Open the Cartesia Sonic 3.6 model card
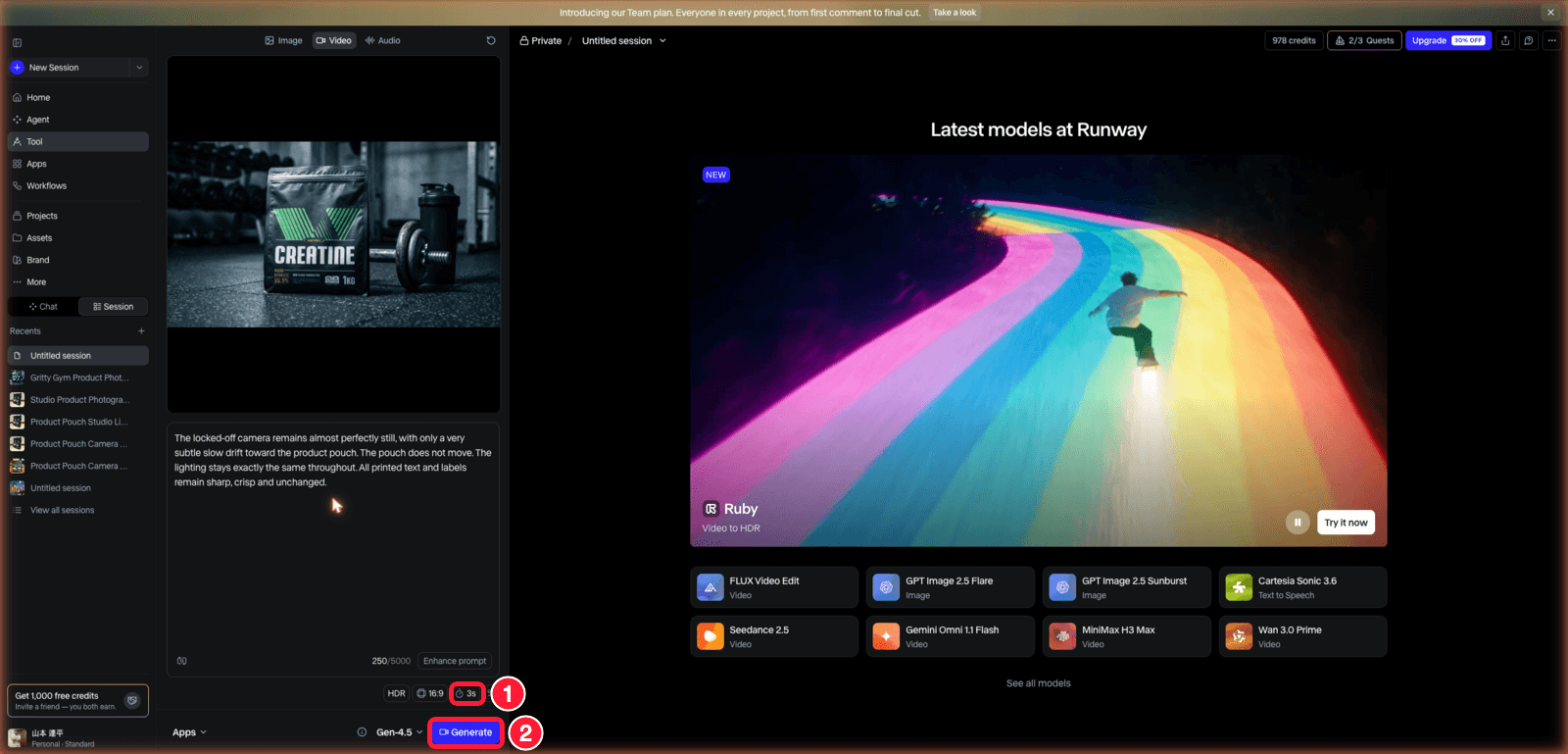The height and width of the screenshot is (754, 1568). (1303, 587)
